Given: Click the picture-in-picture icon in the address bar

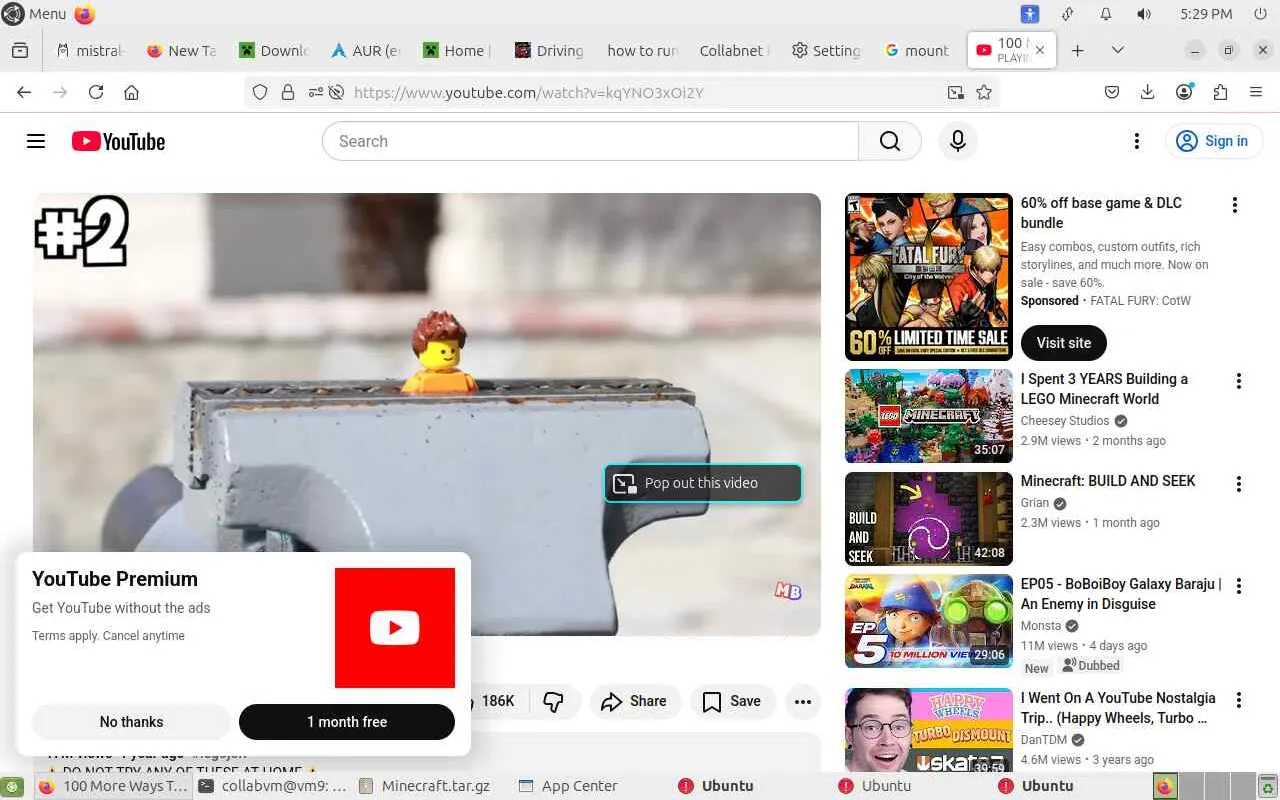Looking at the screenshot, I should [956, 92].
